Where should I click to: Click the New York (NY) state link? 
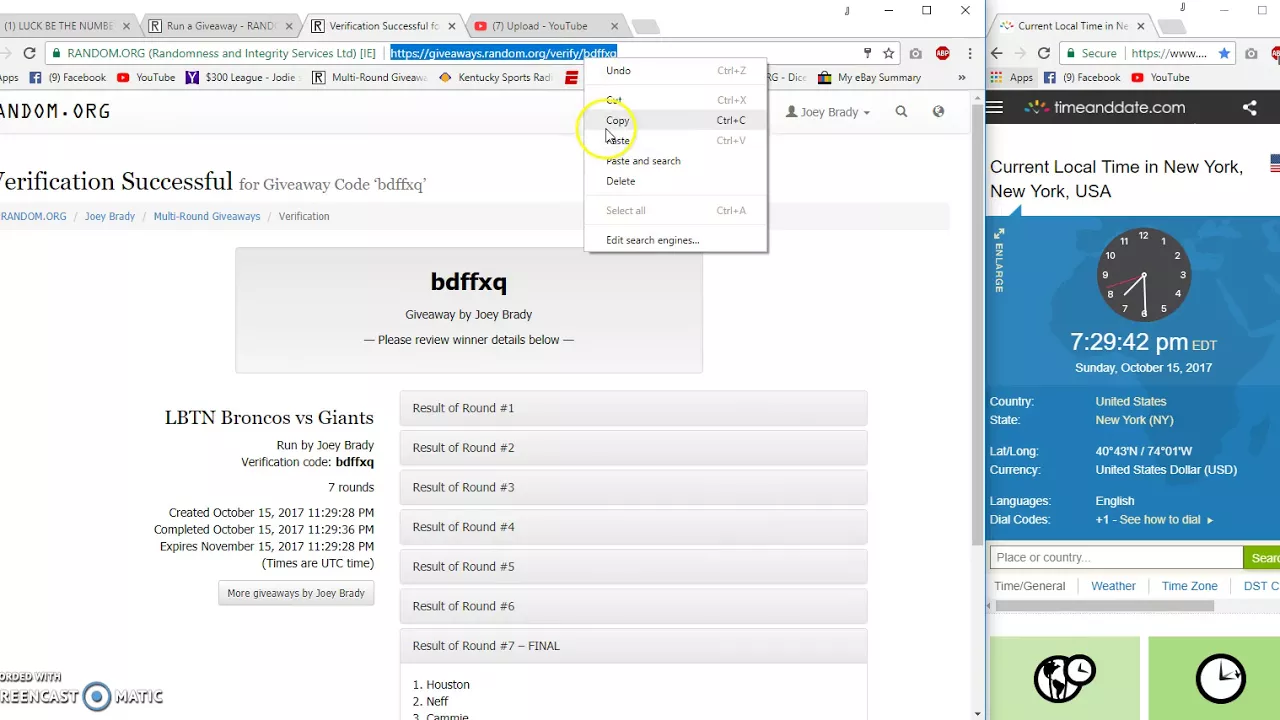pos(1134,420)
